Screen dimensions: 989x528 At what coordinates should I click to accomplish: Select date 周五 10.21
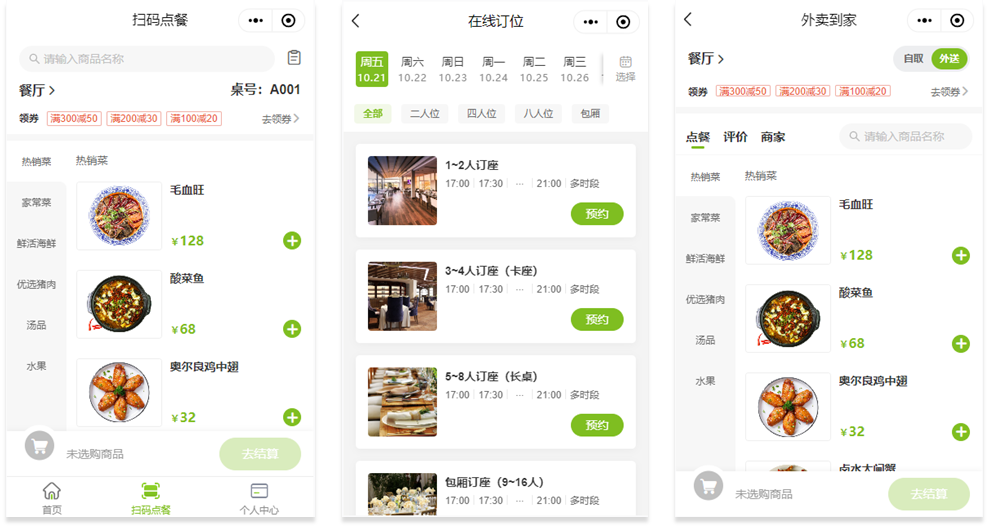point(372,69)
